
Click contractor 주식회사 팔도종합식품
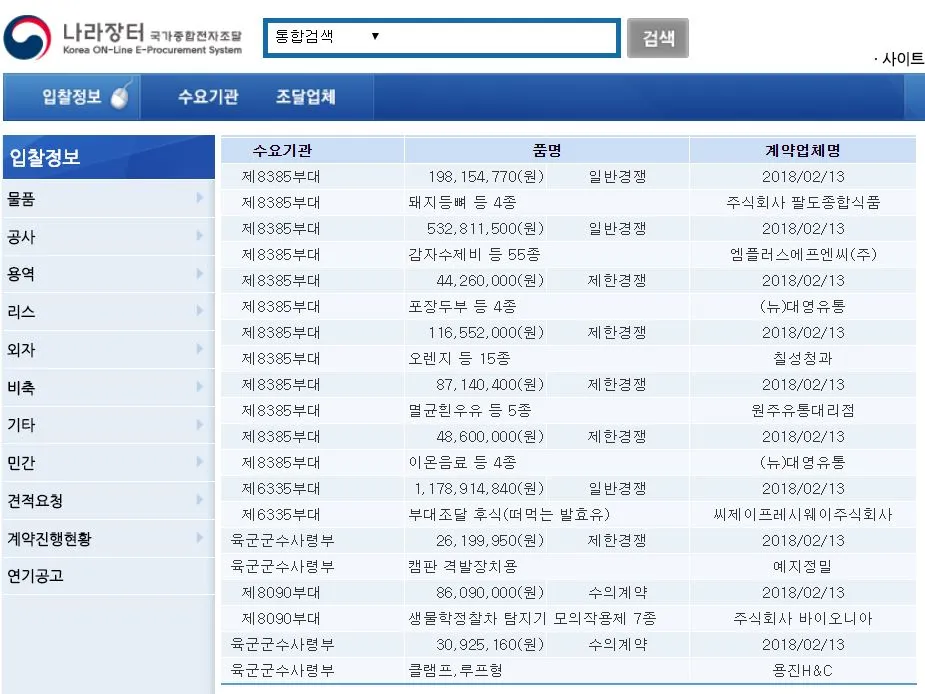(803, 202)
